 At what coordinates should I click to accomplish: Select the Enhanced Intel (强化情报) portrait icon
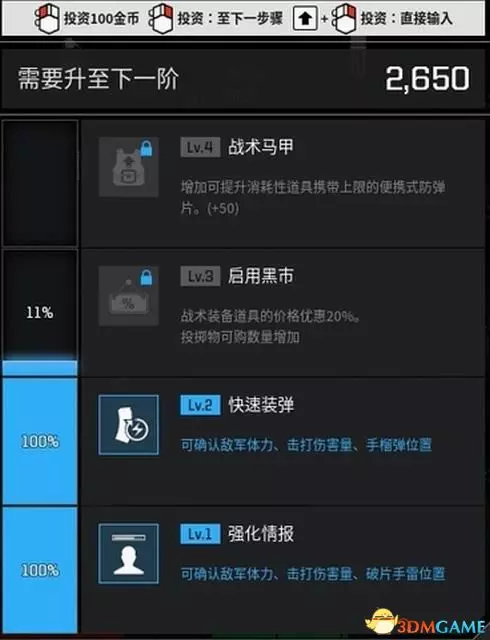(128, 553)
